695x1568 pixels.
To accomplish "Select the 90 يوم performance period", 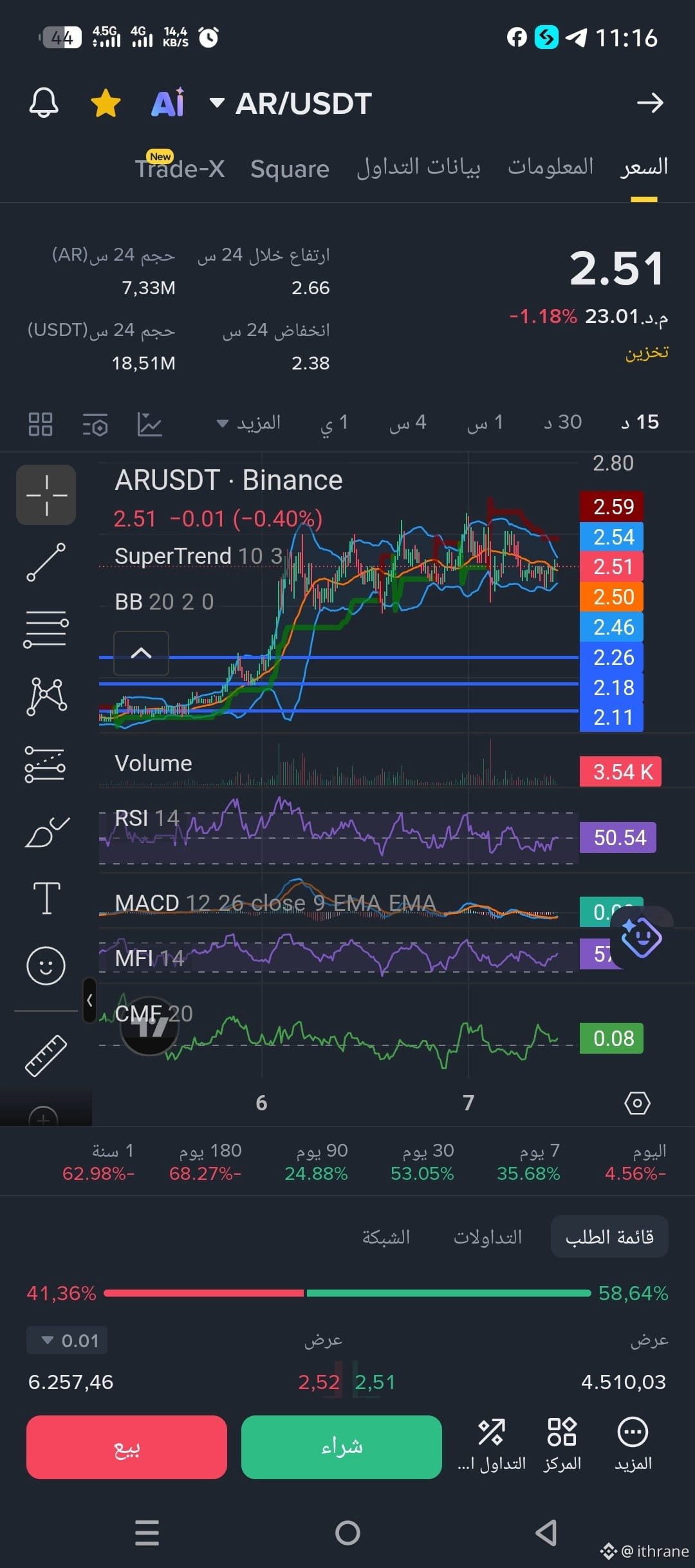I will click(316, 1162).
